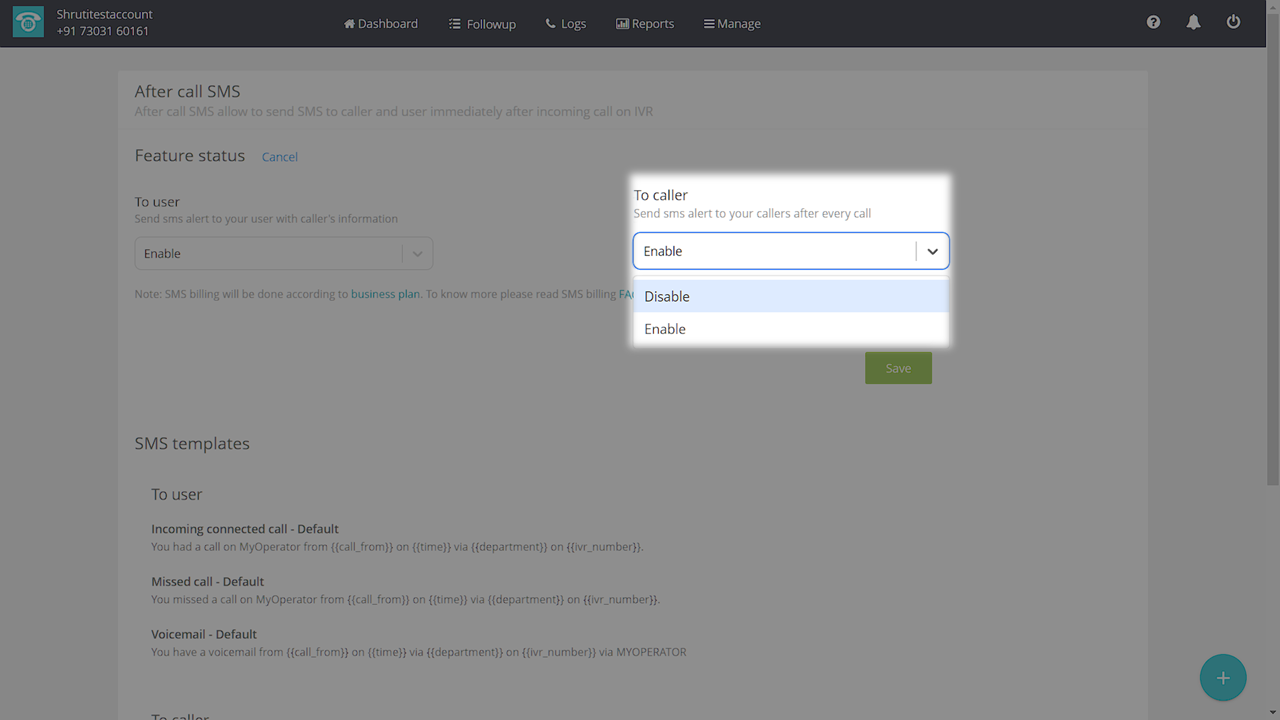Open the Dashboard menu item

[381, 23]
